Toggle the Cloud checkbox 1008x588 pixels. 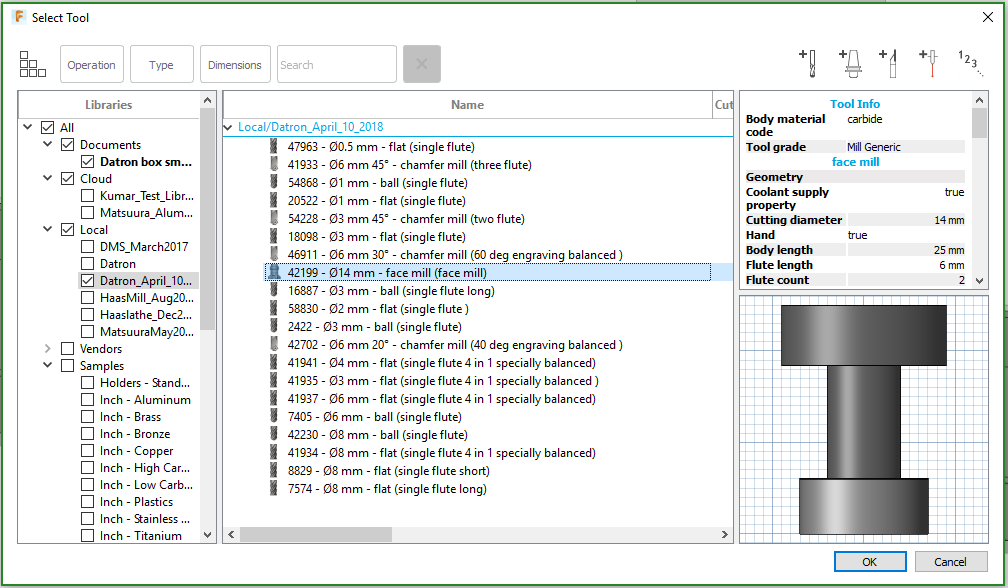pyautogui.click(x=68, y=179)
